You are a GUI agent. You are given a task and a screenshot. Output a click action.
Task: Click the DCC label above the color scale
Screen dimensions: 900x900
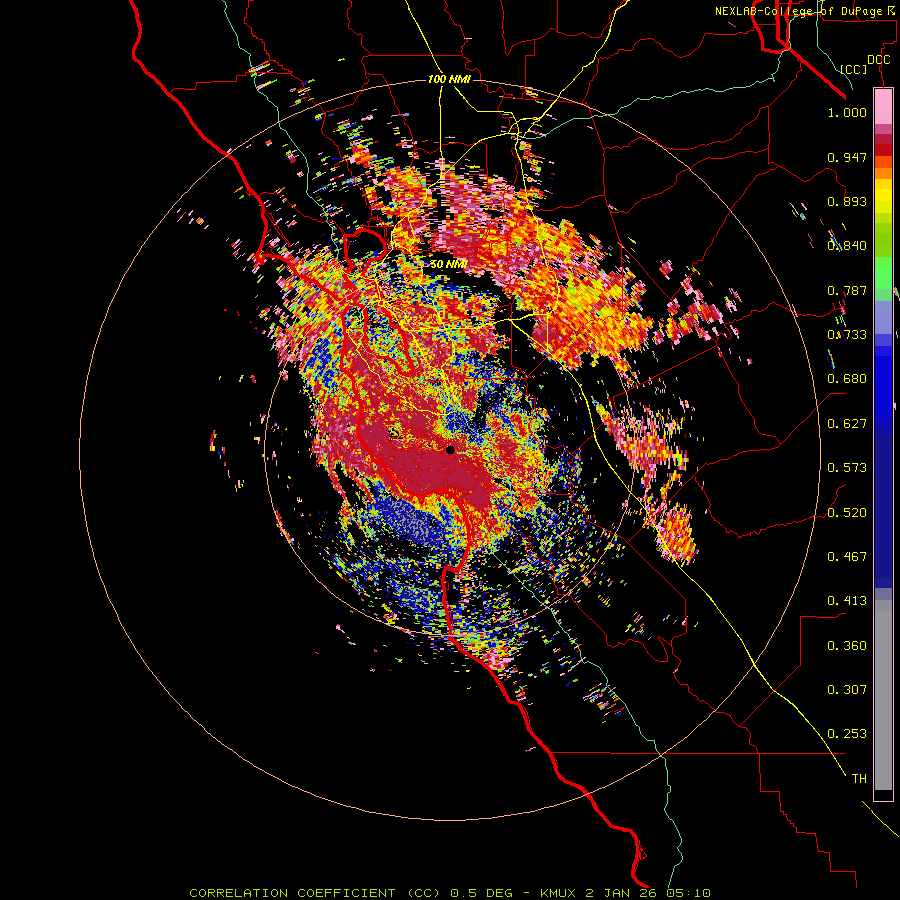click(878, 59)
